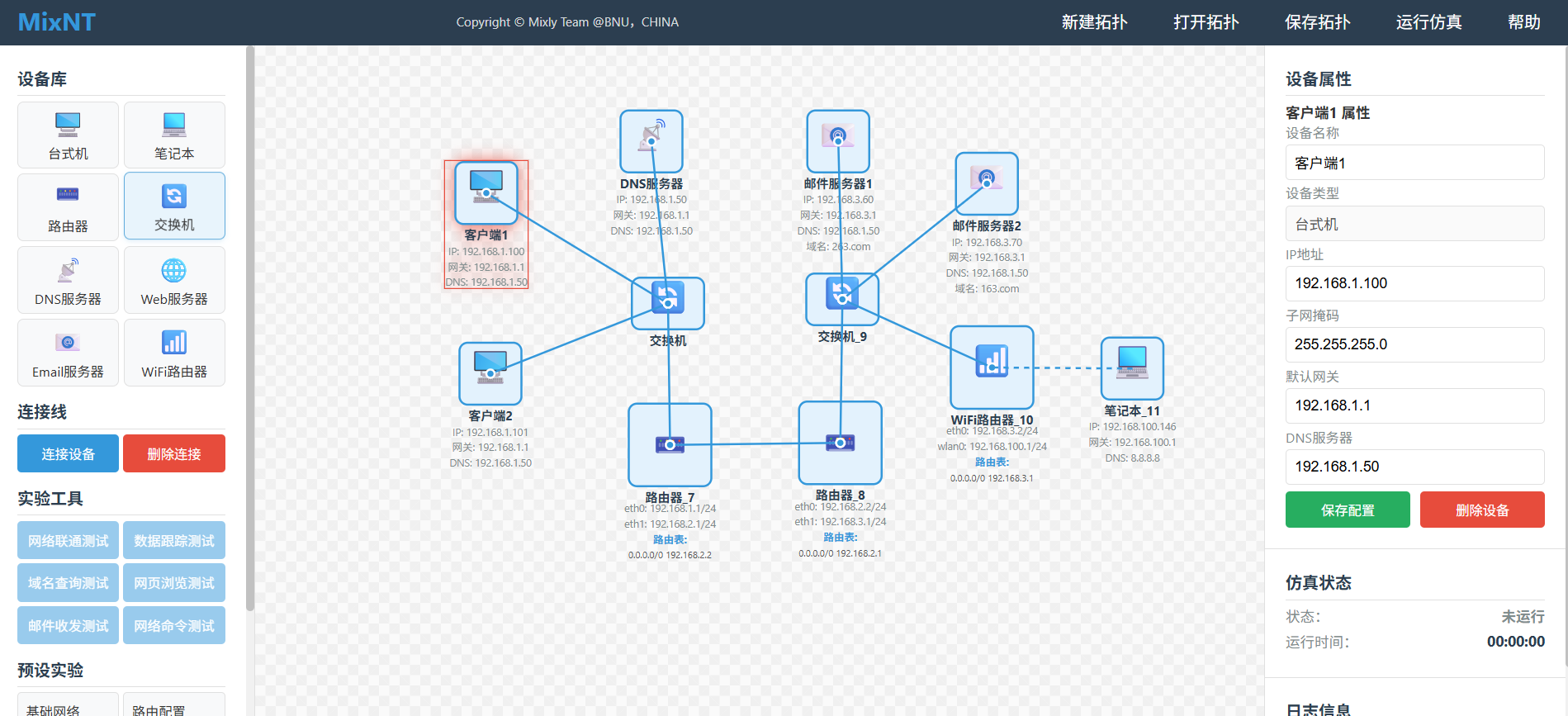This screenshot has height=716, width=1568.
Task: Select the Web服务器 device icon
Action: pyautogui.click(x=174, y=280)
